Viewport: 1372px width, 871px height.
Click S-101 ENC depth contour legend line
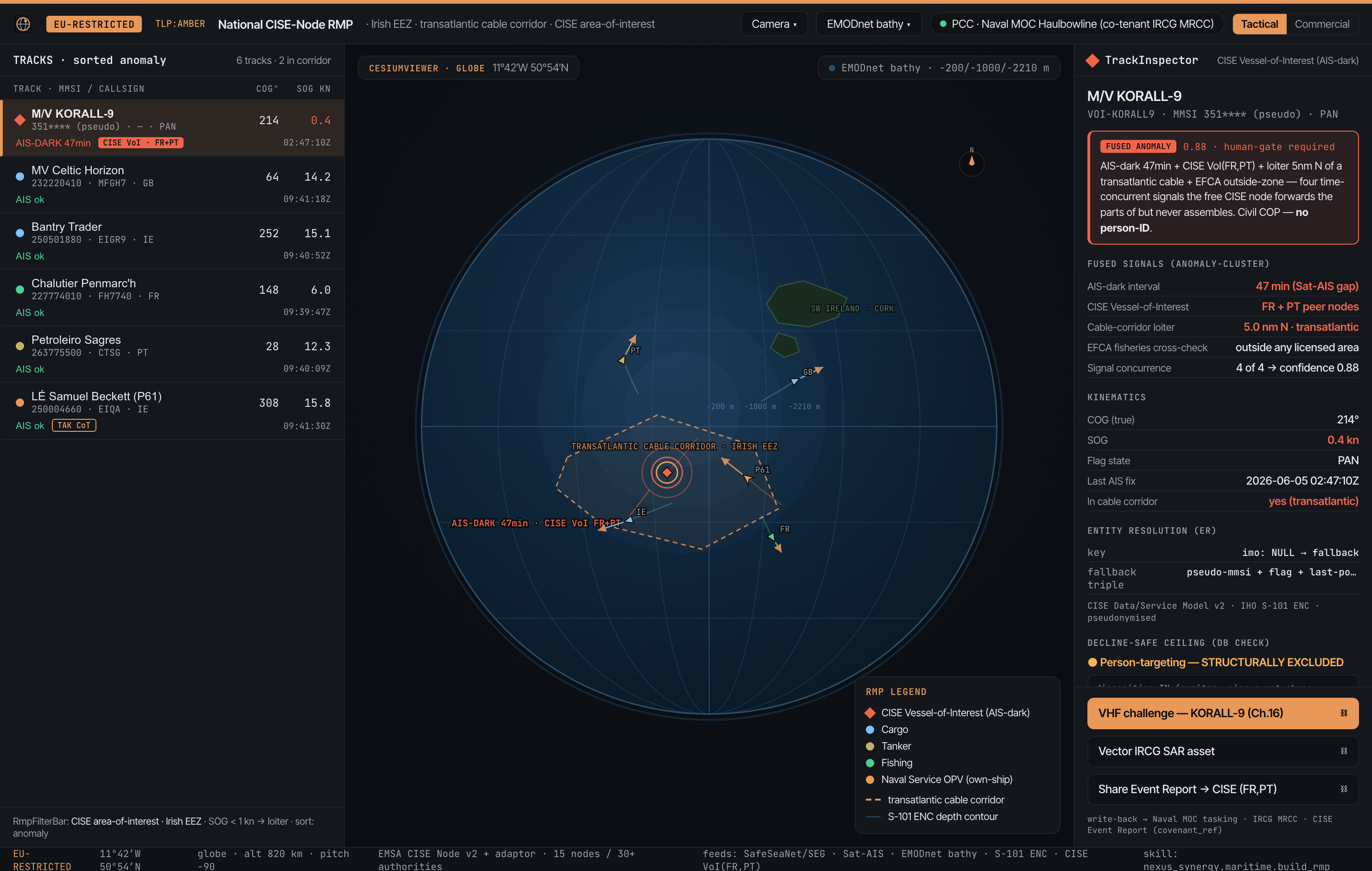(873, 817)
